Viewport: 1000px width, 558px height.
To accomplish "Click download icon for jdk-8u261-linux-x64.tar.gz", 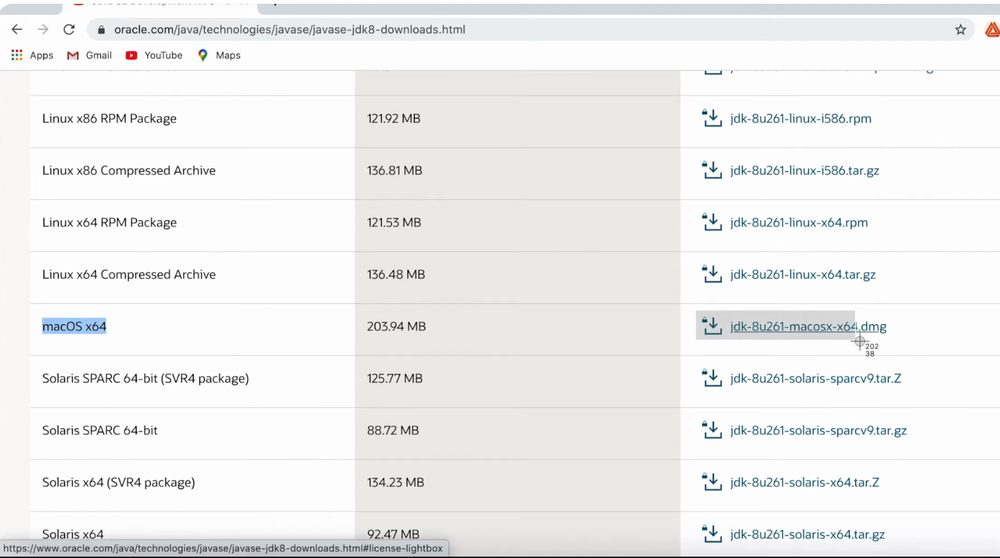I will pyautogui.click(x=712, y=274).
